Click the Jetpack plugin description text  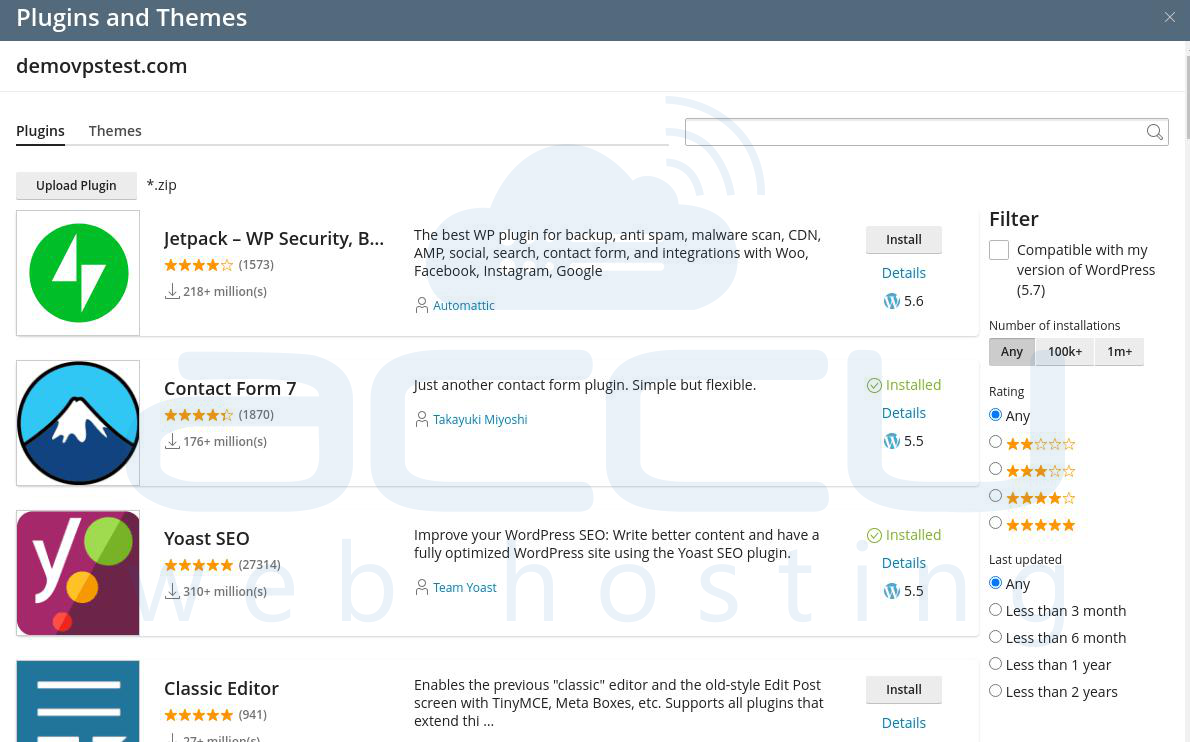(618, 253)
